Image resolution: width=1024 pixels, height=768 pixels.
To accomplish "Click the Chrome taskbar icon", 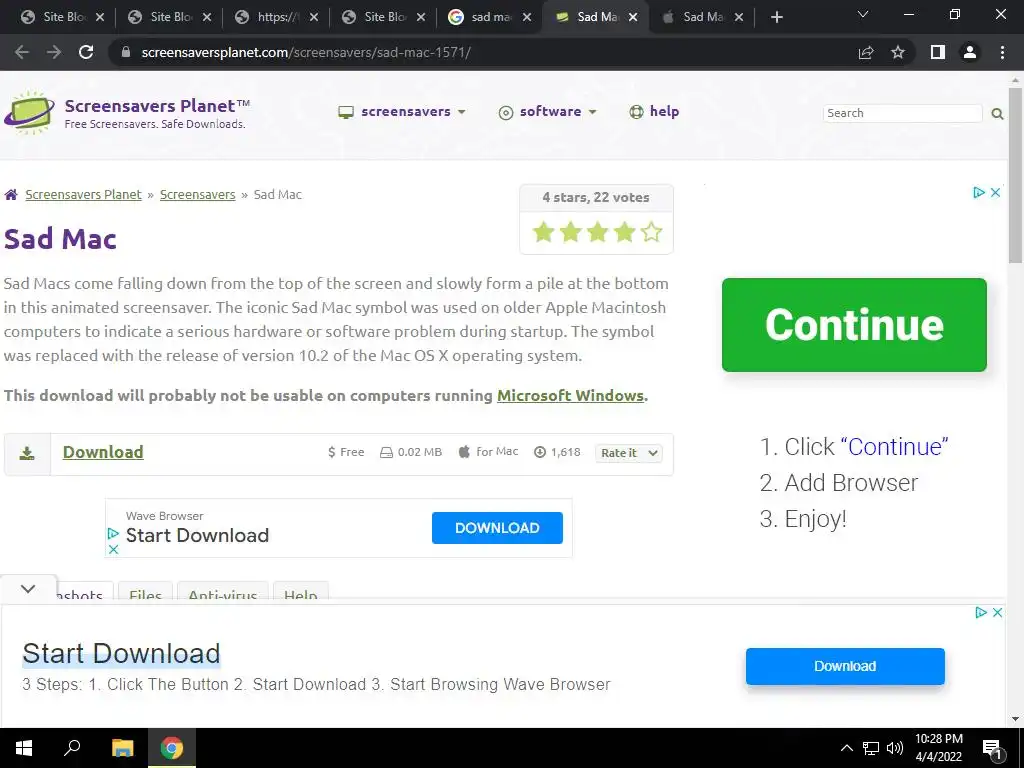I will (172, 748).
